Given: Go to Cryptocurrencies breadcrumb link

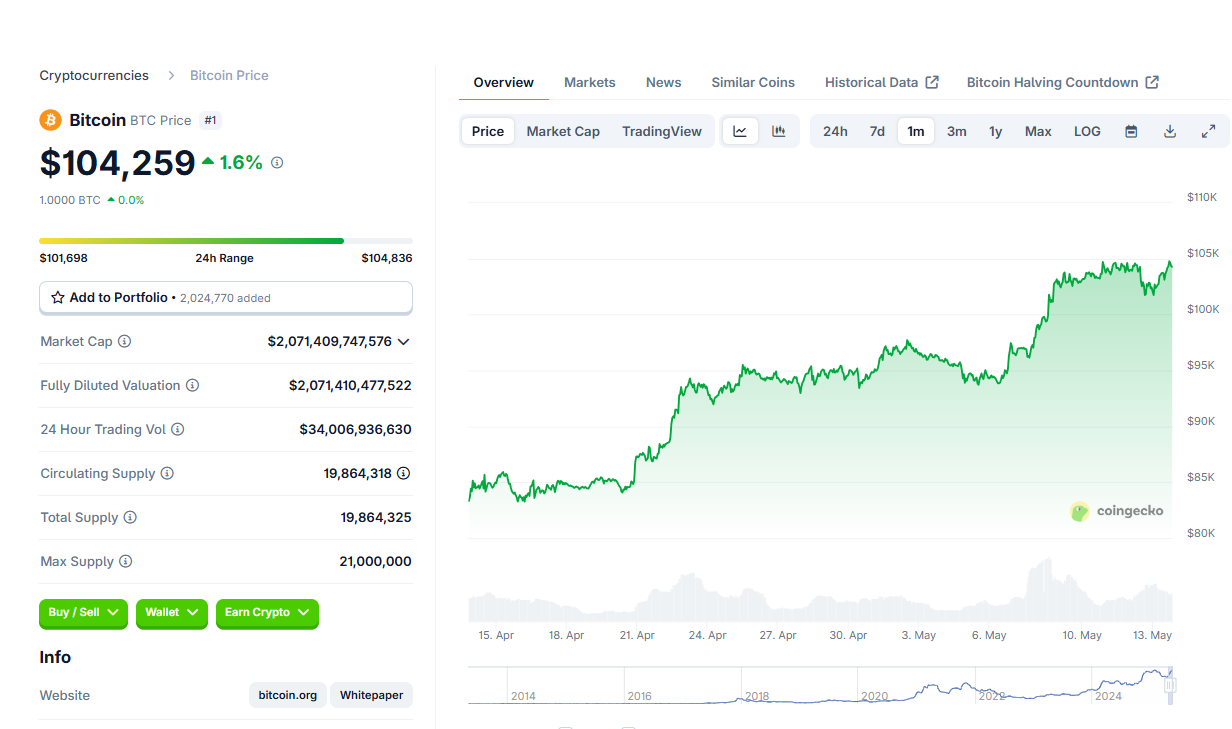Looking at the screenshot, I should [x=94, y=76].
